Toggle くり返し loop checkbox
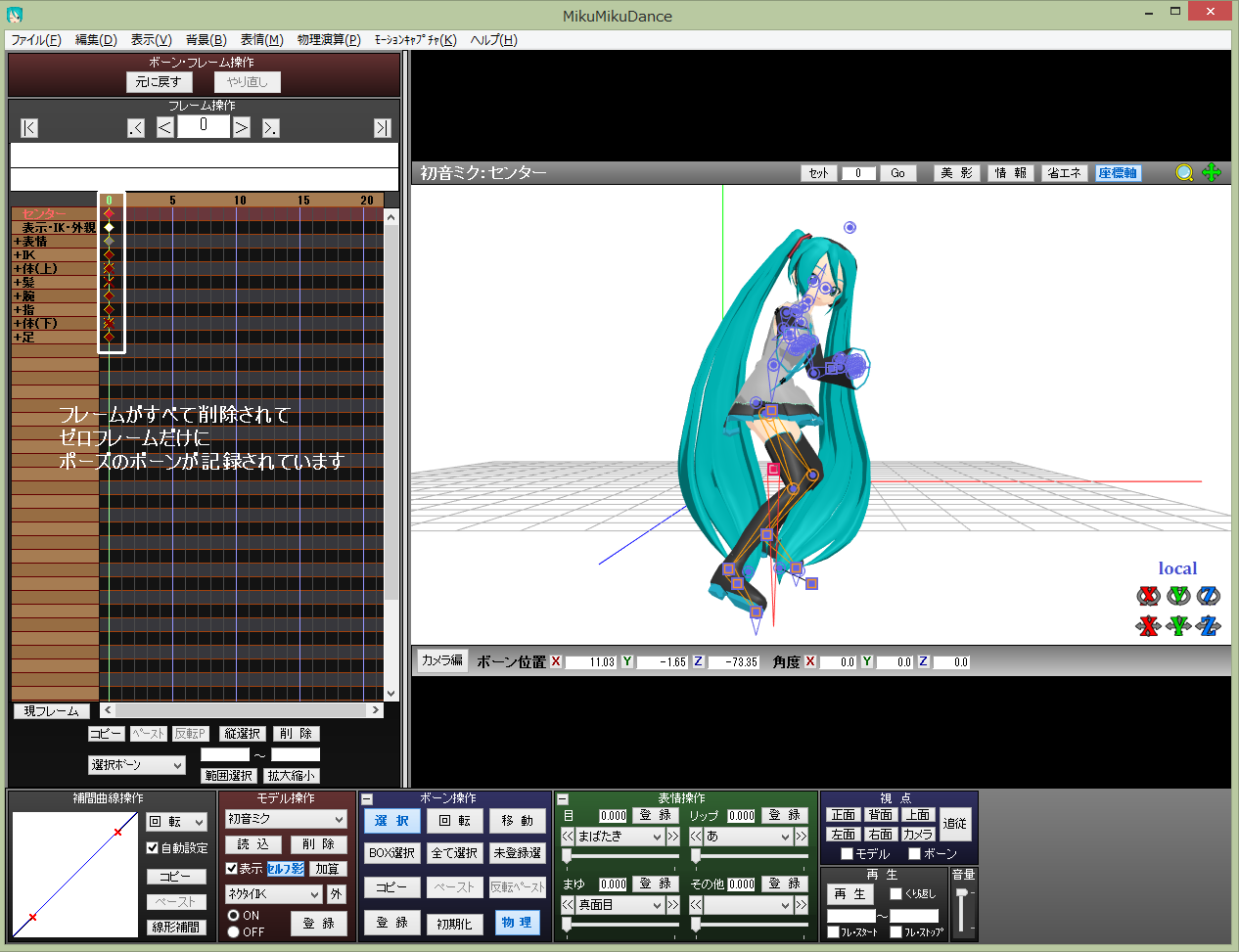This screenshot has height=952, width=1239. click(x=895, y=894)
